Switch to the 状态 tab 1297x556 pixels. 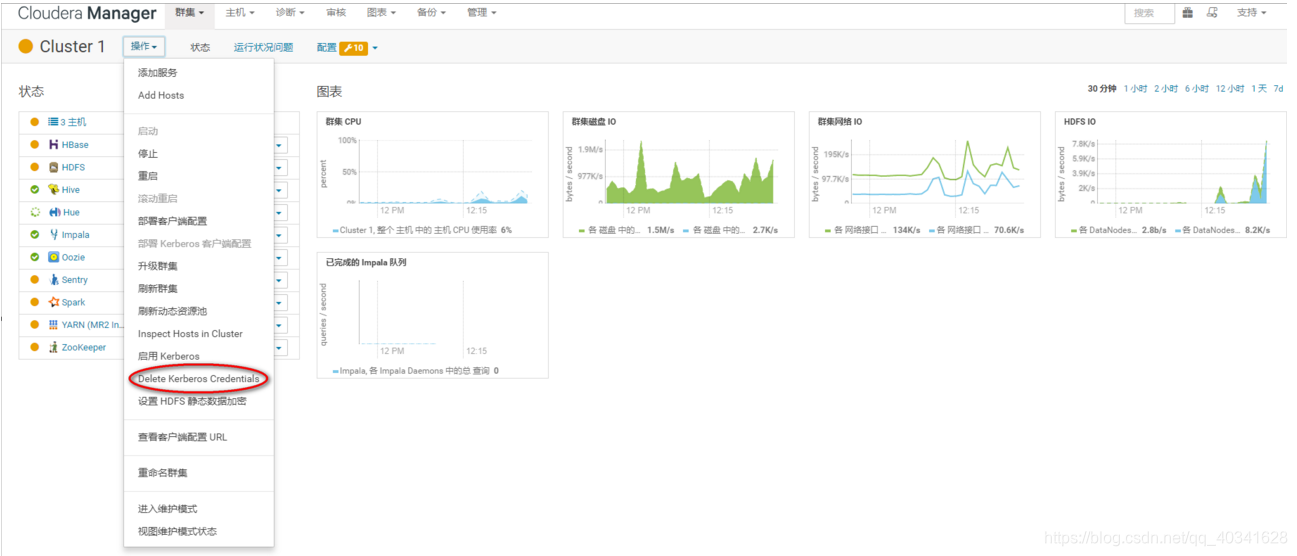201,48
